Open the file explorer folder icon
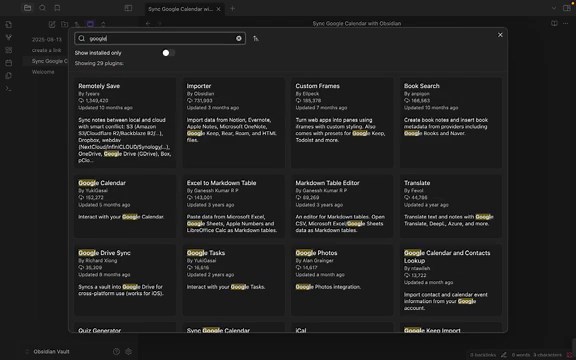Screen dimensions: 576x360 [28, 8]
